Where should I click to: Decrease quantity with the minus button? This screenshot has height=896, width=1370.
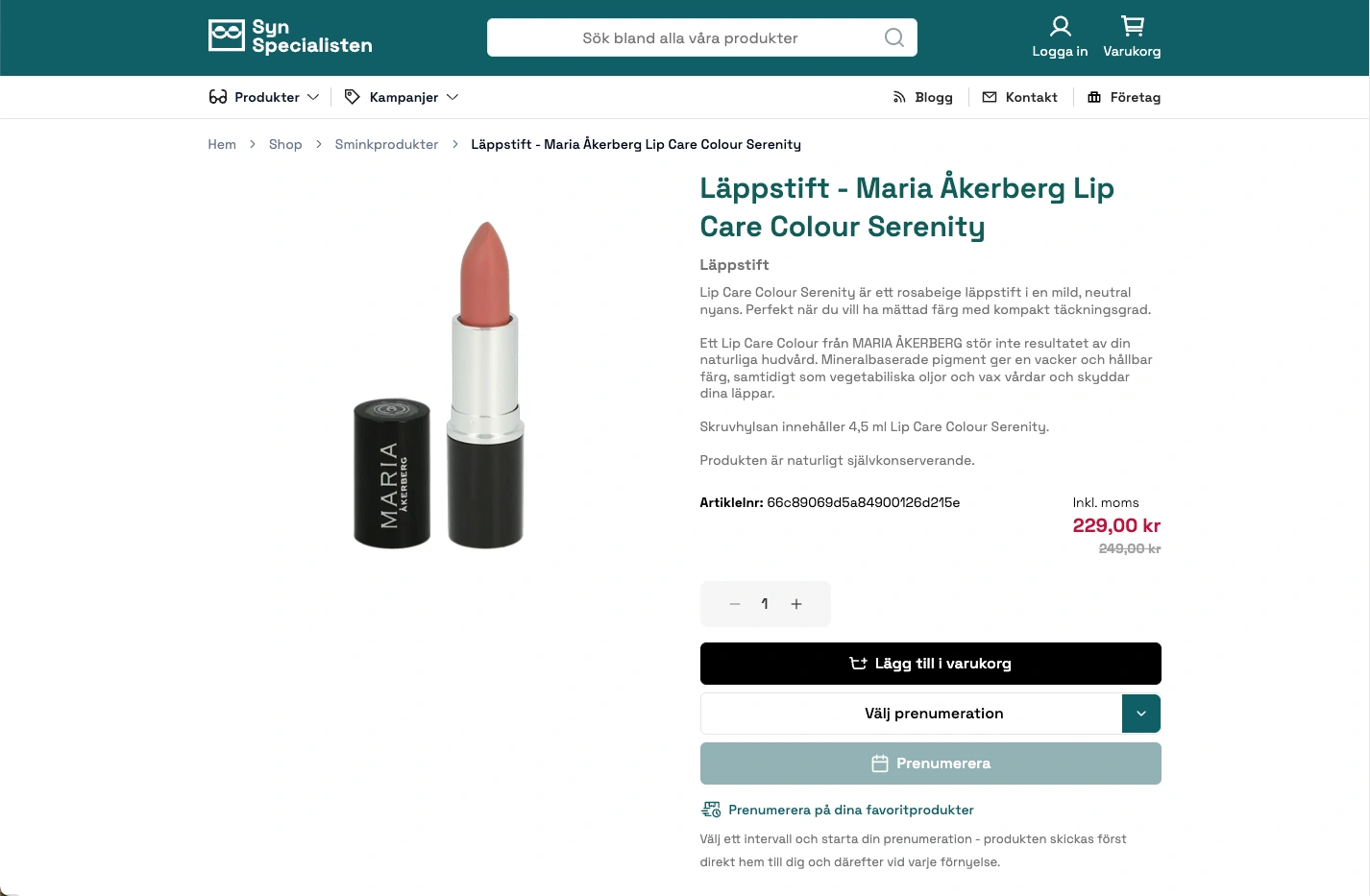coord(735,604)
